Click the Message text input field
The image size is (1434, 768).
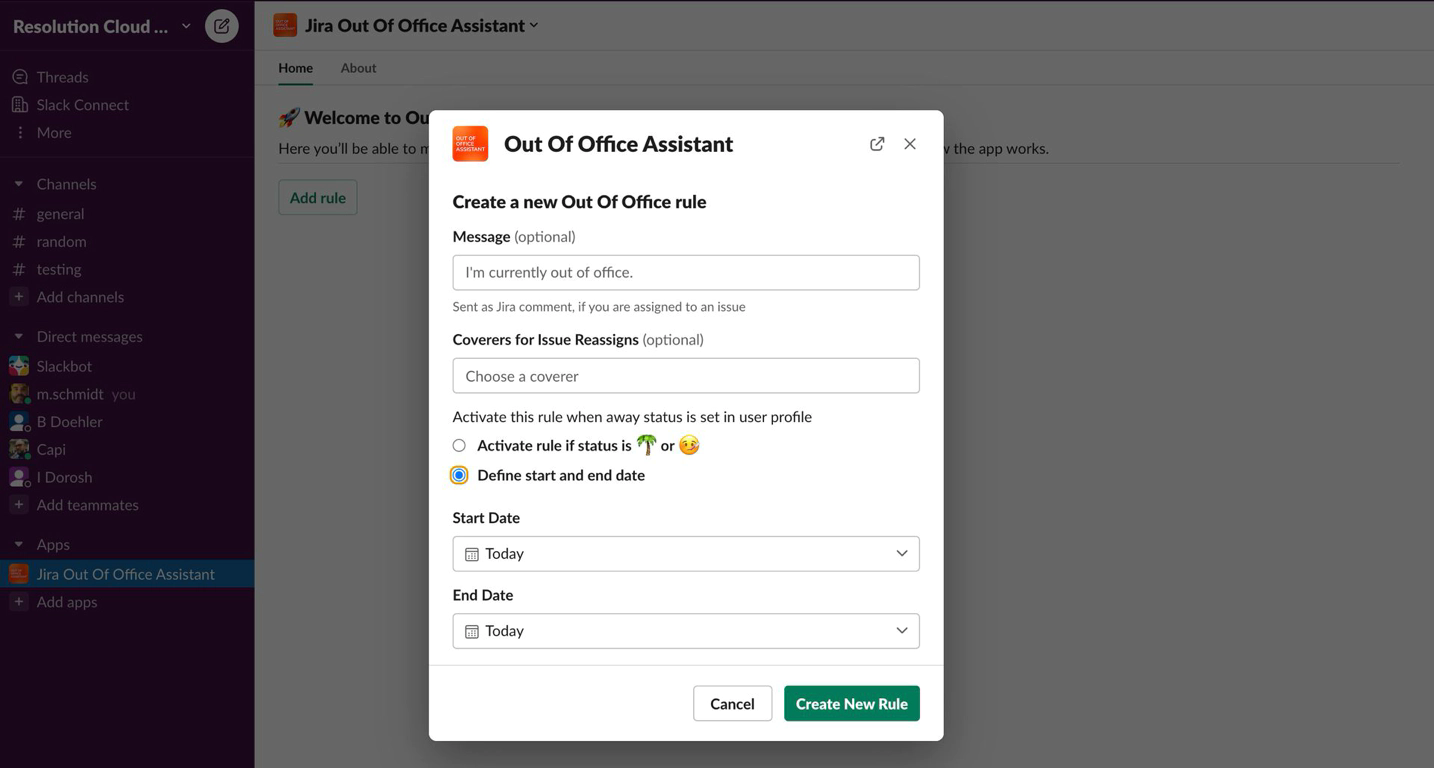(x=686, y=273)
